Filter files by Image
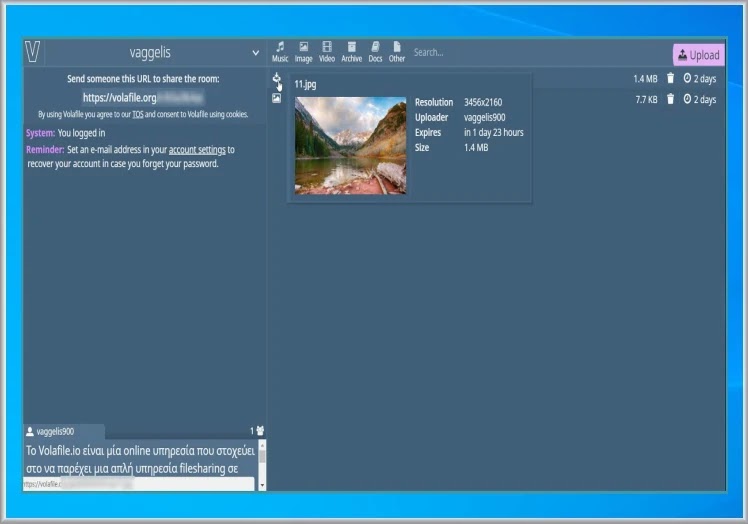This screenshot has width=748, height=524. coord(303,52)
